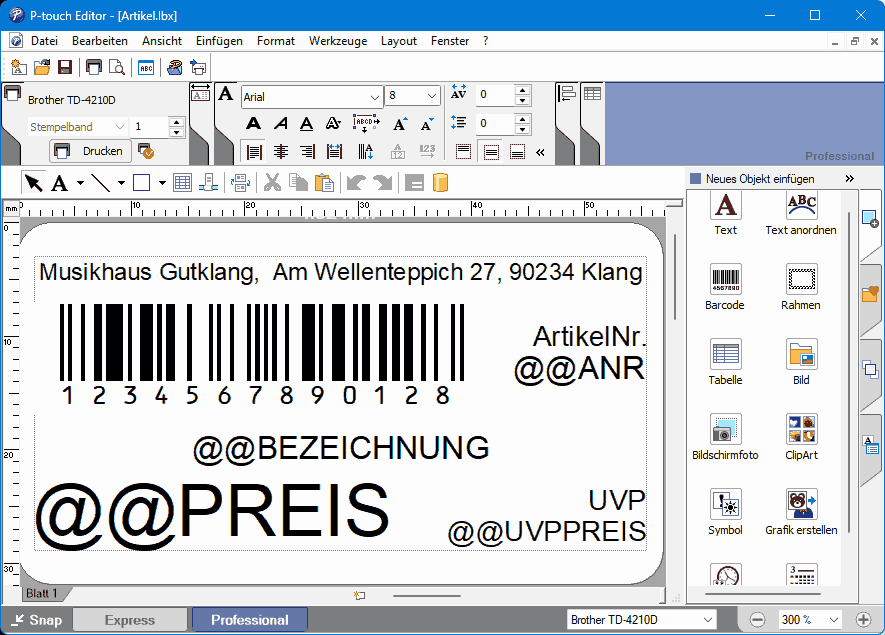Viewport: 885px width, 635px height.
Task: Create a new layout with the New icon
Action: [x=19, y=67]
